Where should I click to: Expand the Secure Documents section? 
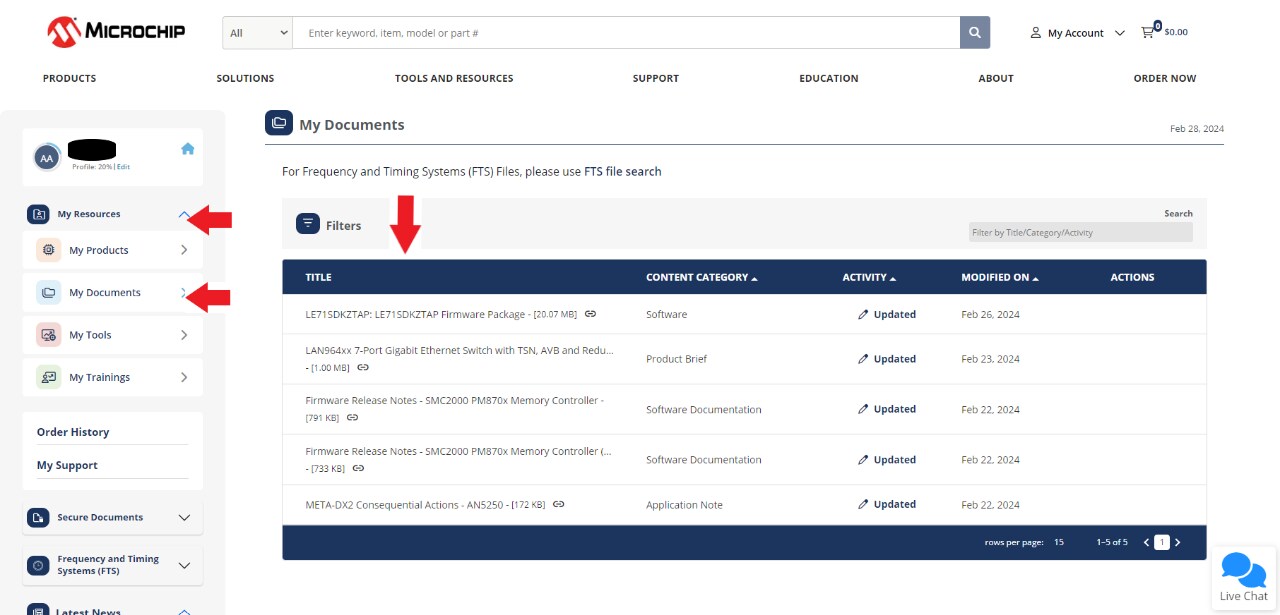(x=184, y=518)
